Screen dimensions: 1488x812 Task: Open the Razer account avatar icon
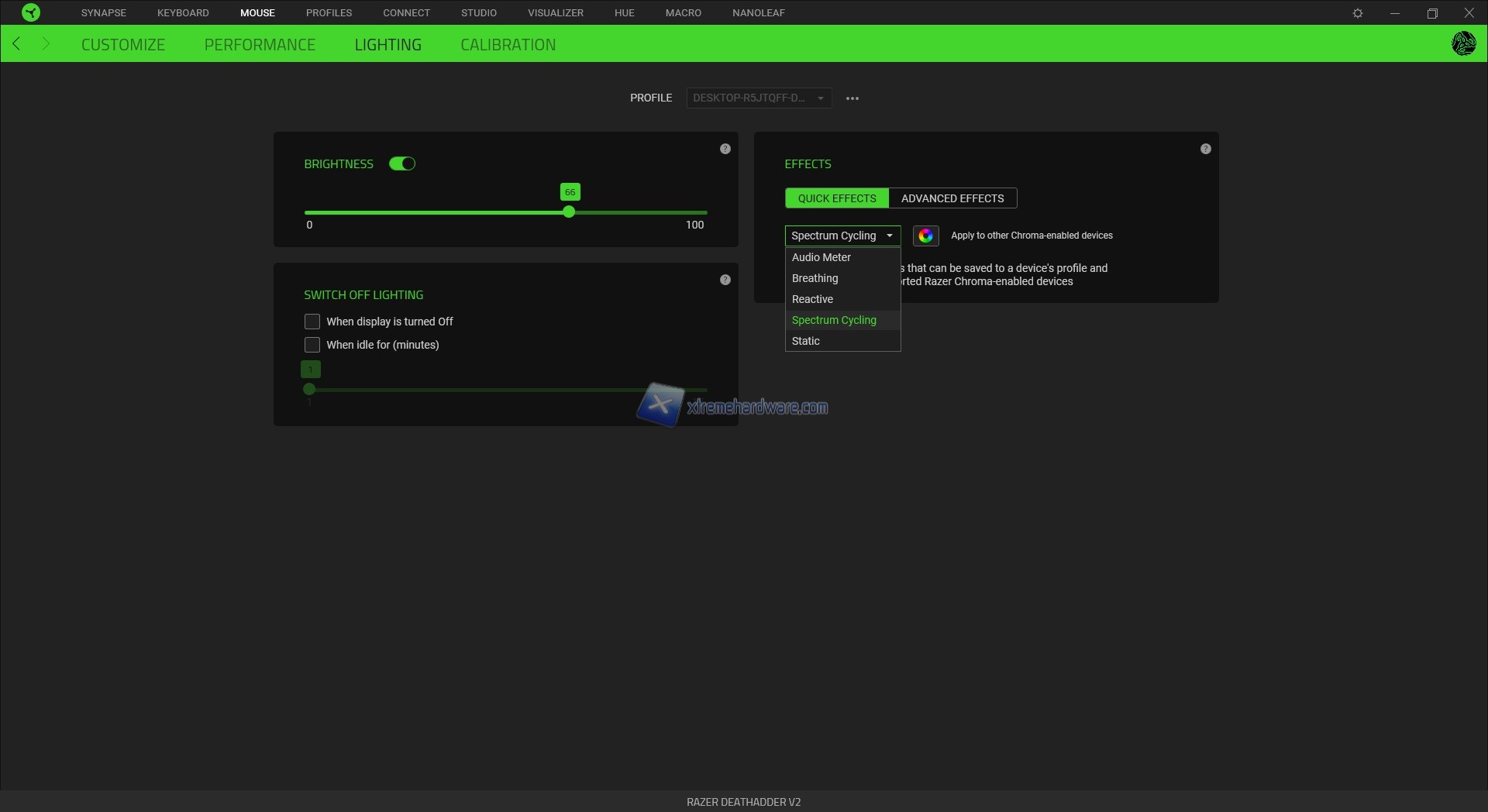1463,43
